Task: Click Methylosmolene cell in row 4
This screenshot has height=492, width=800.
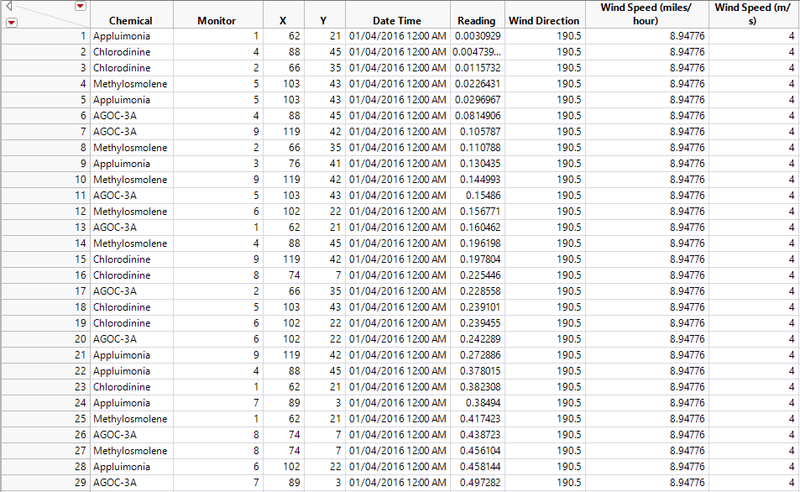Action: (x=130, y=84)
